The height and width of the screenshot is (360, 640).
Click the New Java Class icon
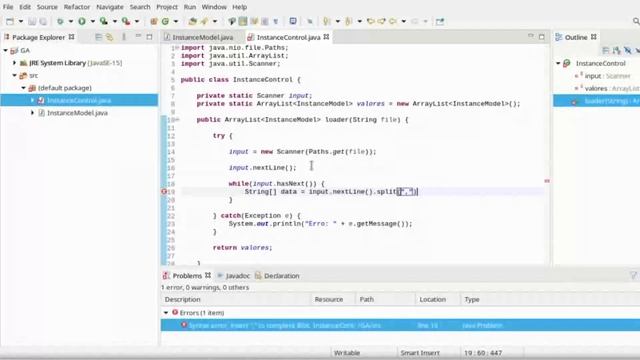click(x=165, y=21)
